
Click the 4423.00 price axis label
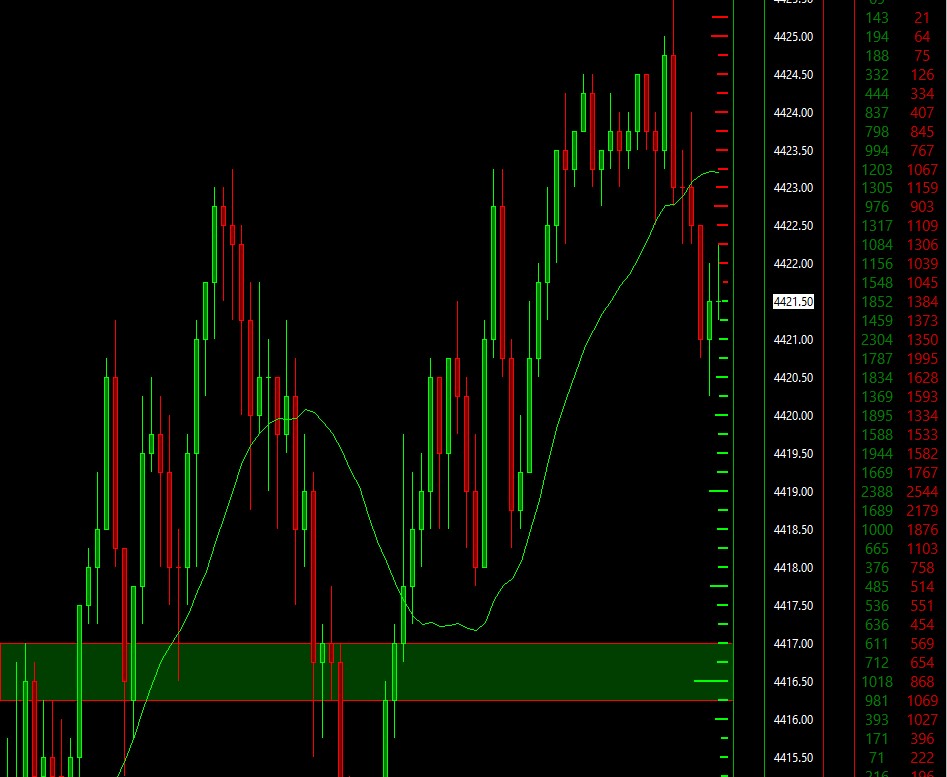click(793, 188)
